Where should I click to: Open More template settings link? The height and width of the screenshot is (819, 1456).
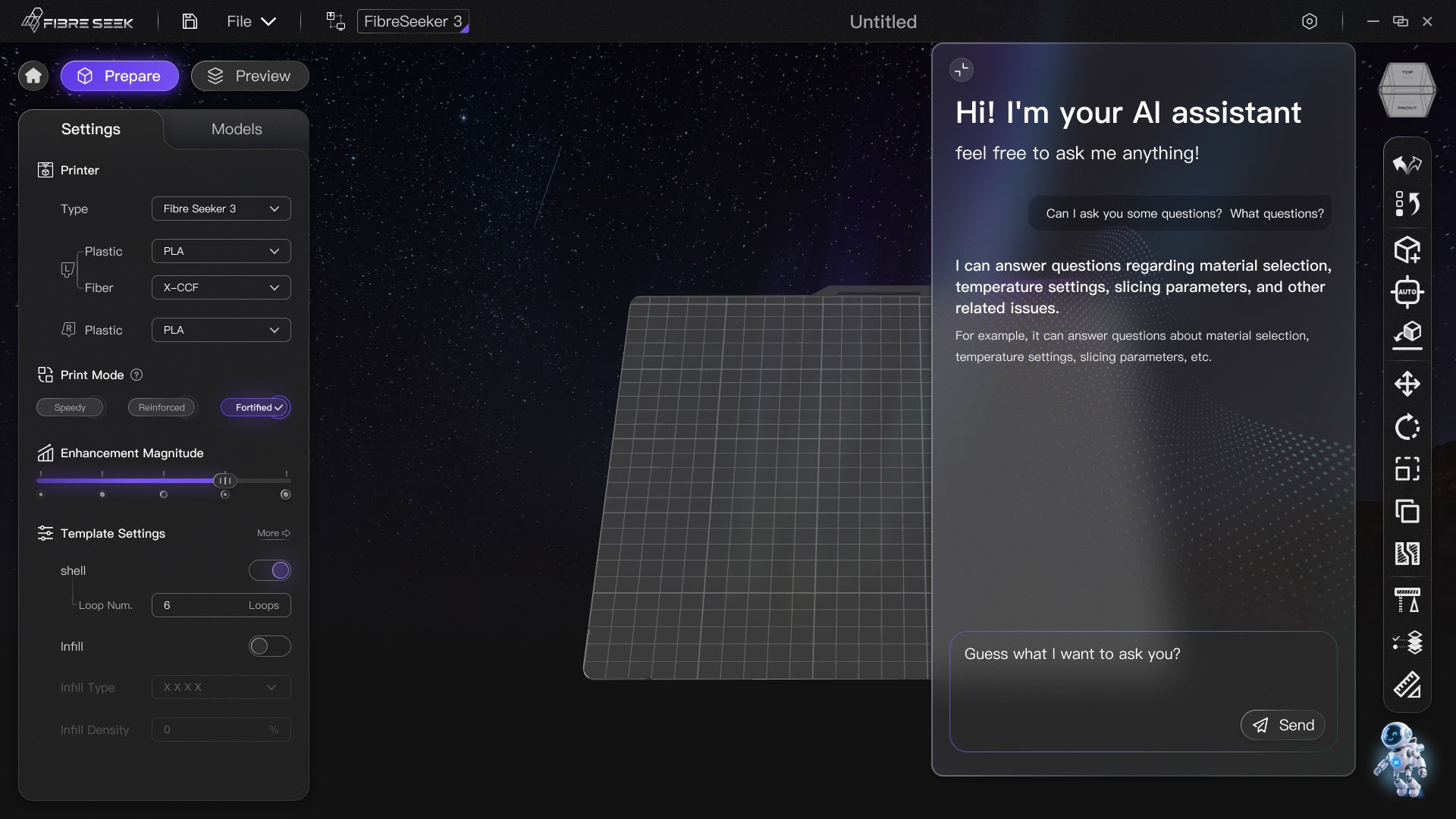(273, 533)
